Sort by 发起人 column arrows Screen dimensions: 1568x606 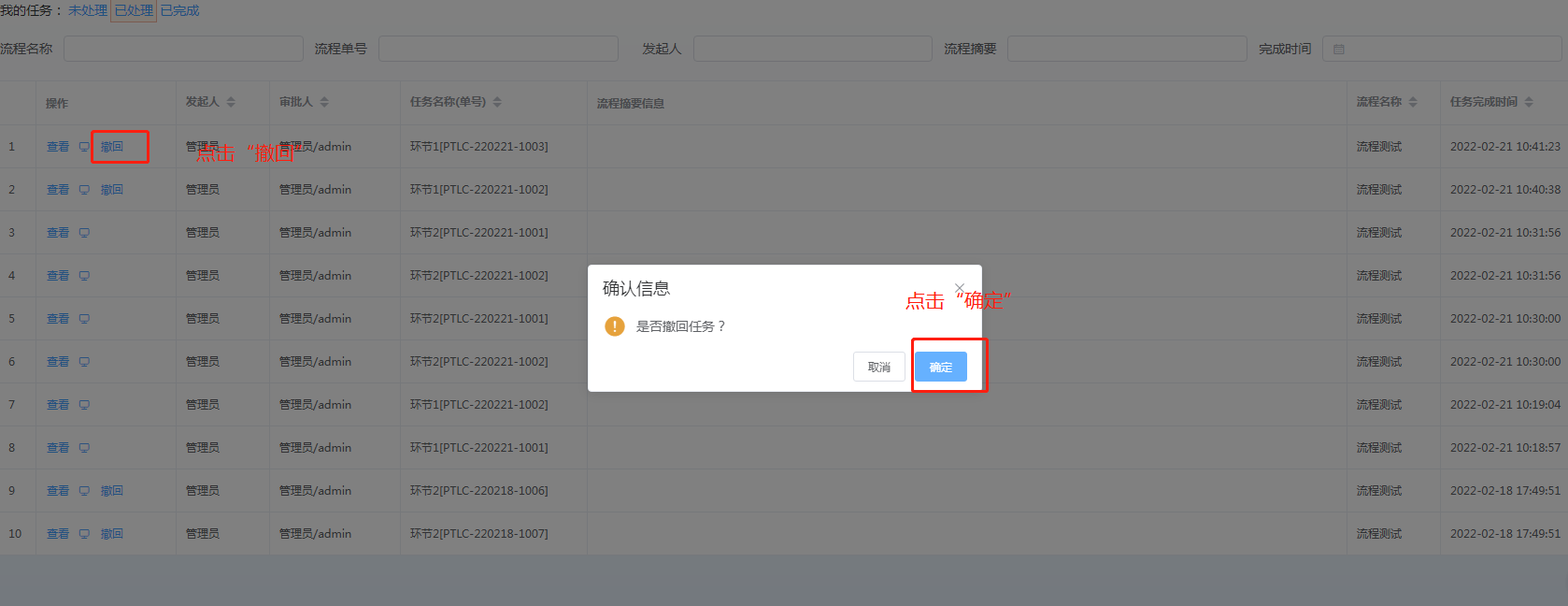pyautogui.click(x=231, y=102)
